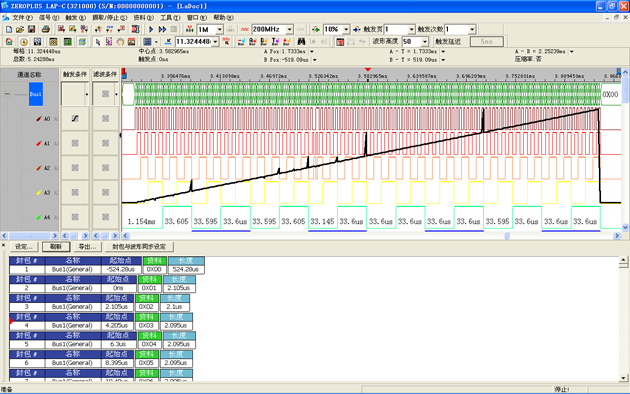Click the Run single capture play icon
The width and height of the screenshot is (630, 394).
[151, 29]
